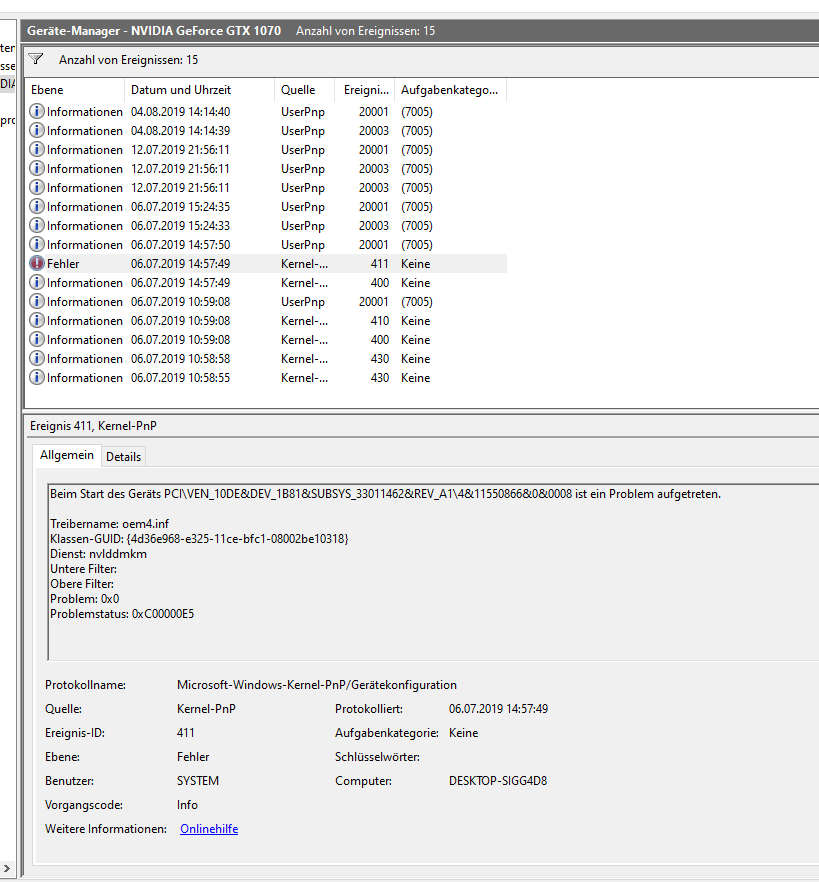
Task: Click info icon of the 04.08.2019 14:14:39 row
Action: tap(37, 130)
